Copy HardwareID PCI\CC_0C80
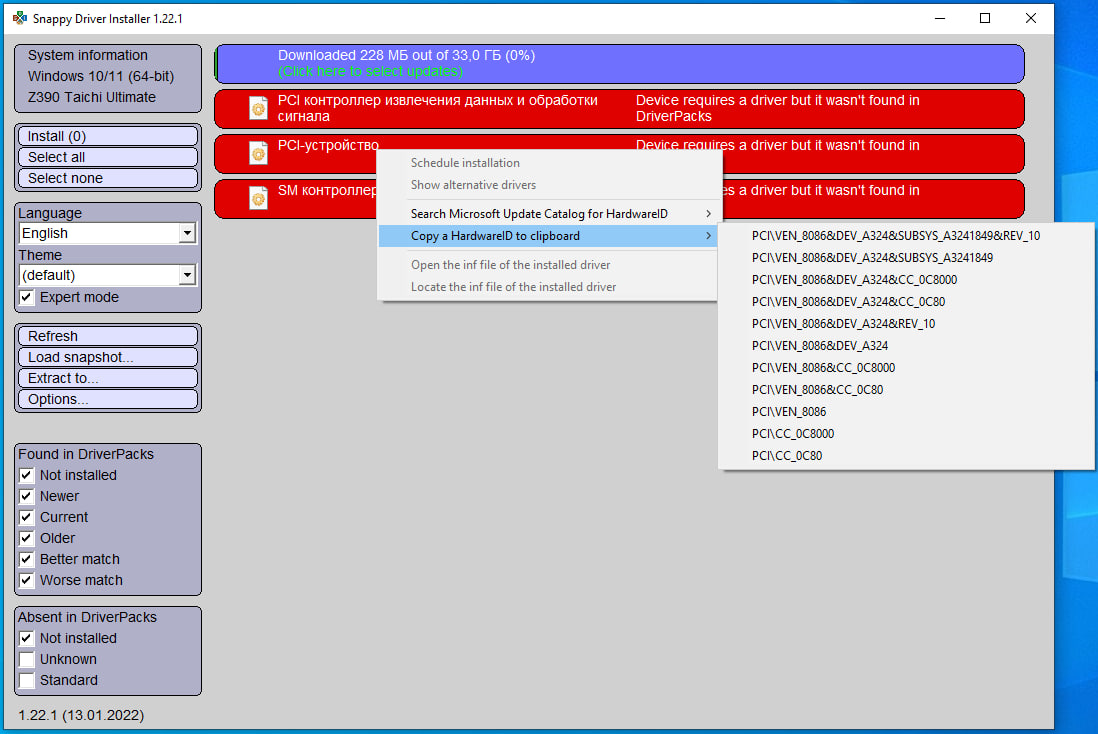The height and width of the screenshot is (734, 1098). point(906,455)
